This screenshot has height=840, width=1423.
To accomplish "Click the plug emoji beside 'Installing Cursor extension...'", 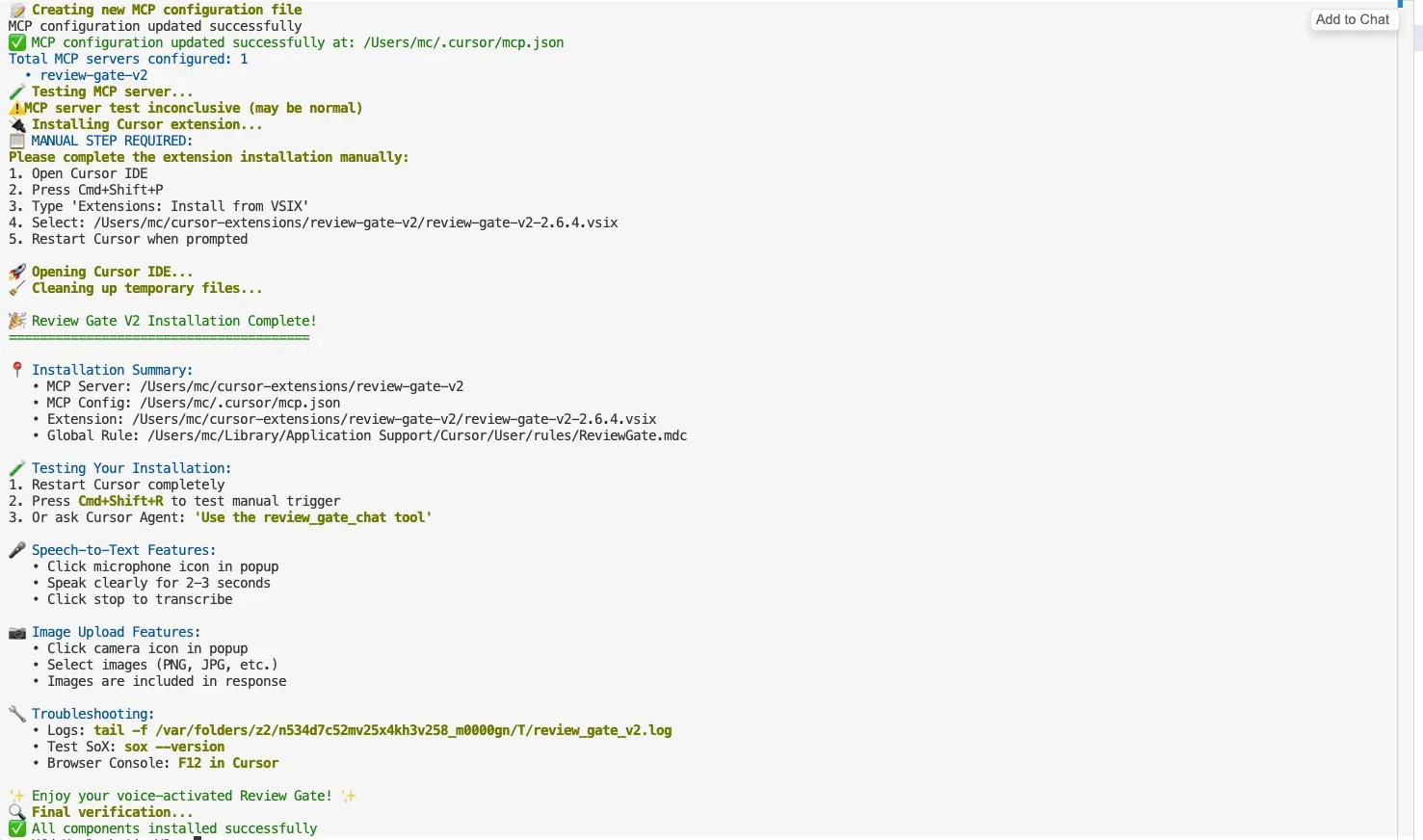I will pyautogui.click(x=17, y=124).
